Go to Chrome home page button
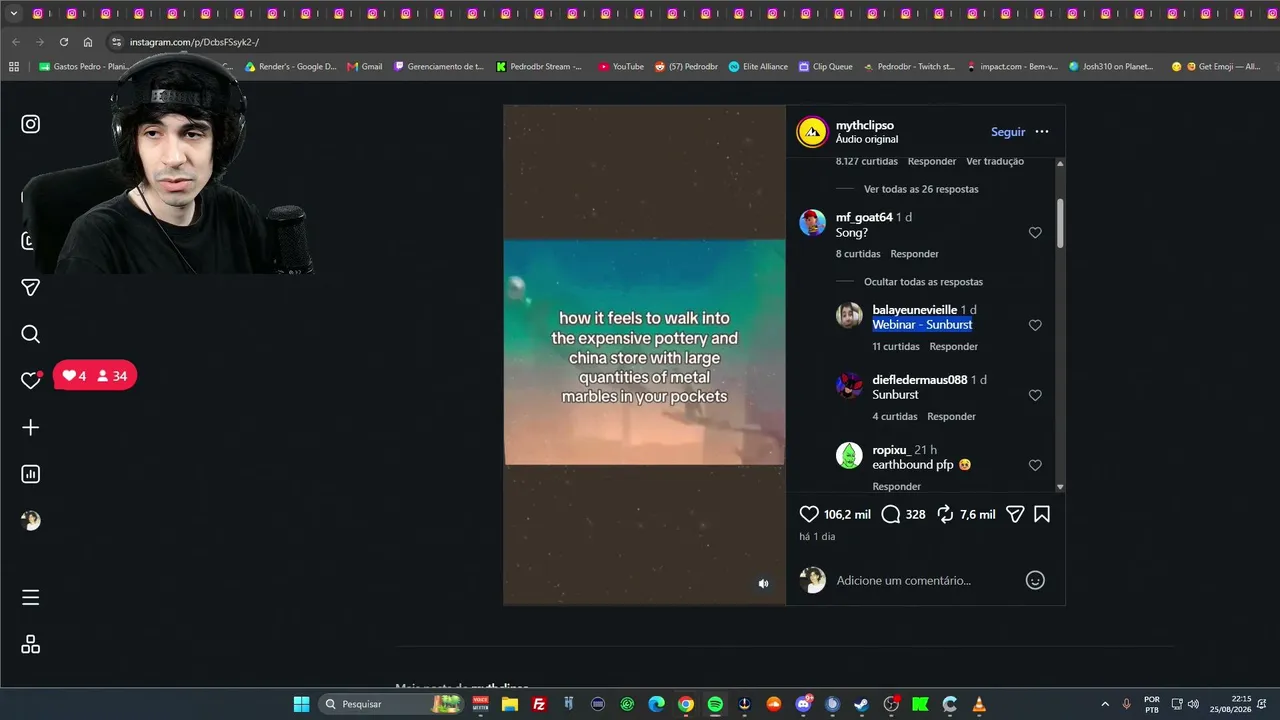 coord(88,42)
